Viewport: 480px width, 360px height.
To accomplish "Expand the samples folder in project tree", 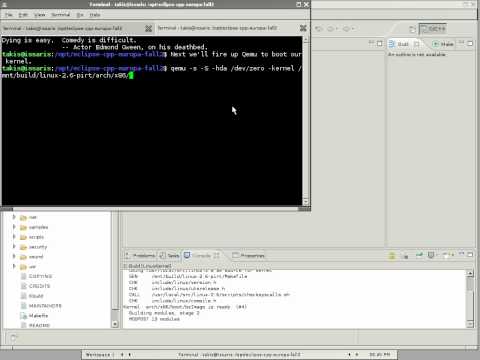I will click(14, 227).
